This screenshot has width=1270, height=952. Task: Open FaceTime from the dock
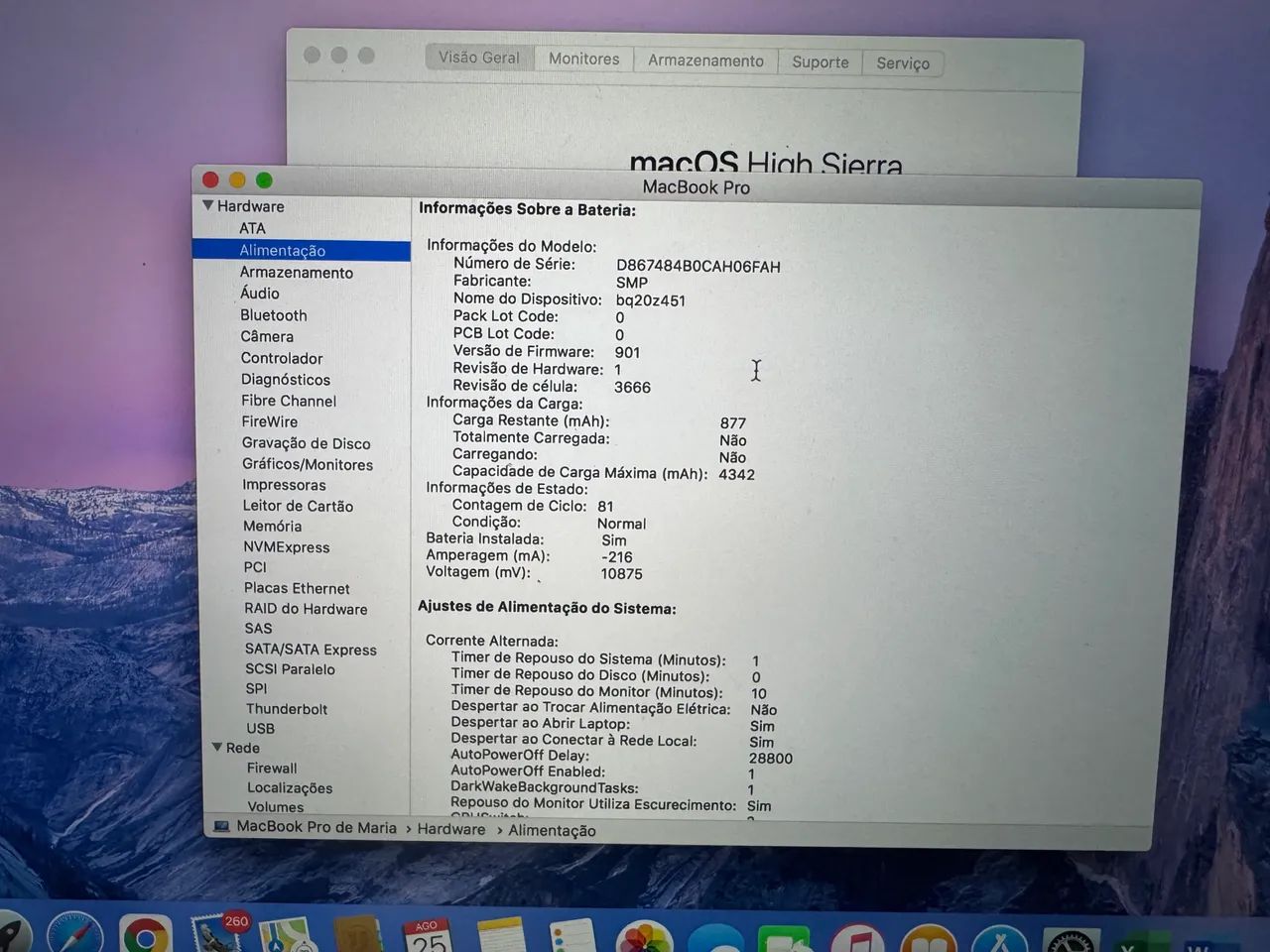(785, 938)
